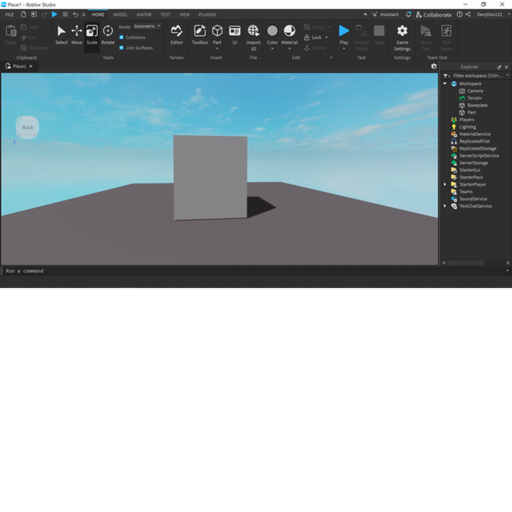This screenshot has height=512, width=512.
Task: Switch to the MODEL ribbon tab
Action: click(120, 15)
